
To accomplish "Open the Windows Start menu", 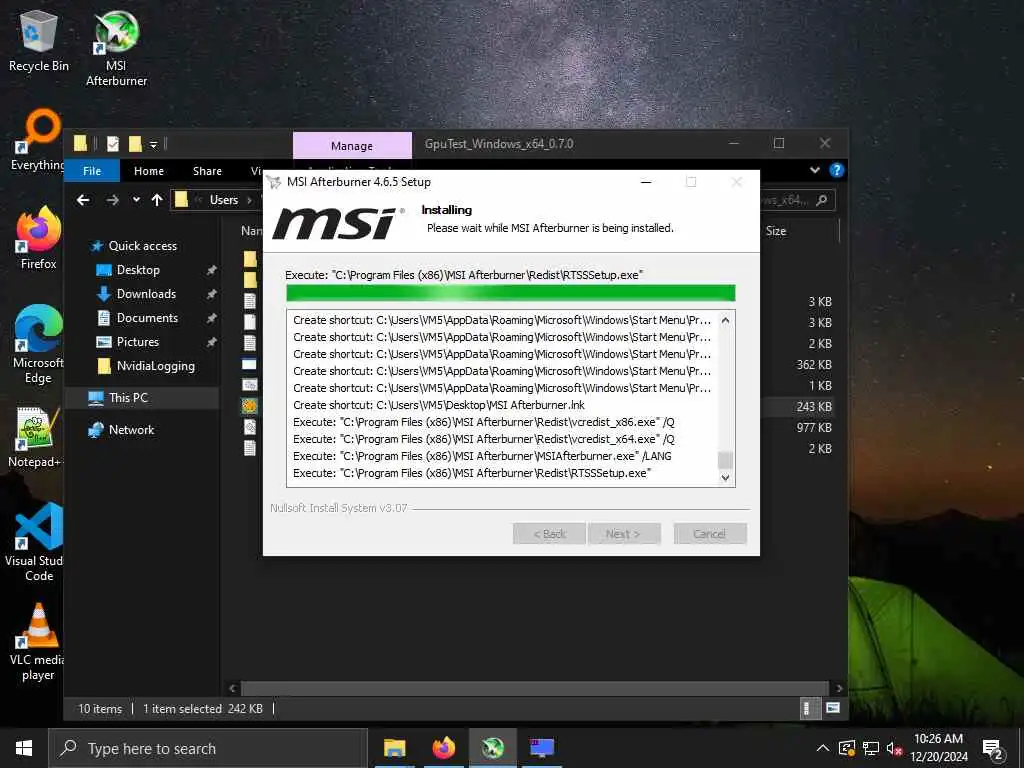I will click(x=24, y=748).
